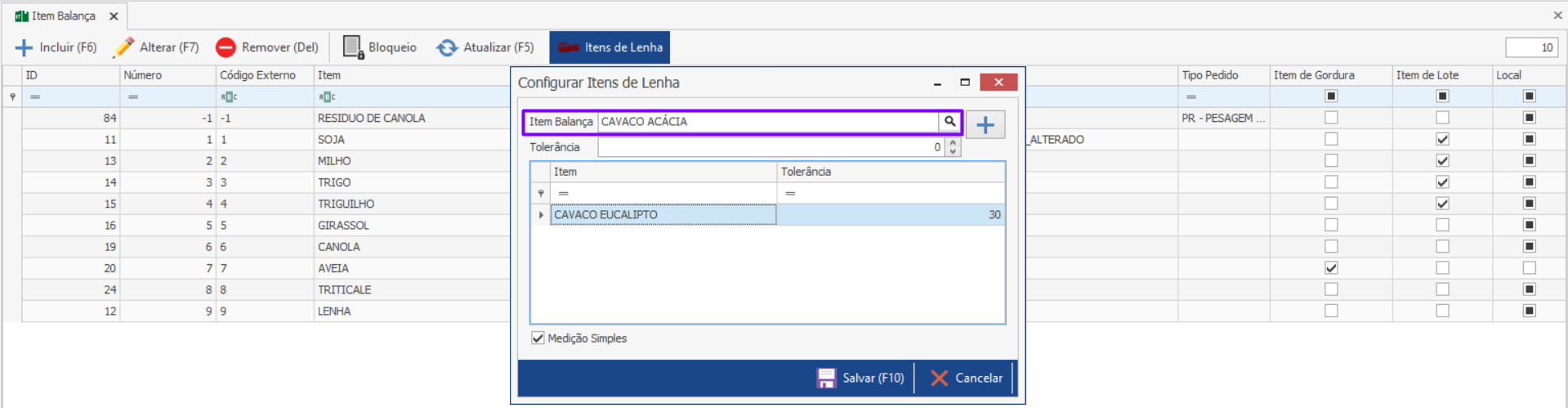
Task: Click dialog Tolerância filter equals operator
Action: (x=790, y=194)
